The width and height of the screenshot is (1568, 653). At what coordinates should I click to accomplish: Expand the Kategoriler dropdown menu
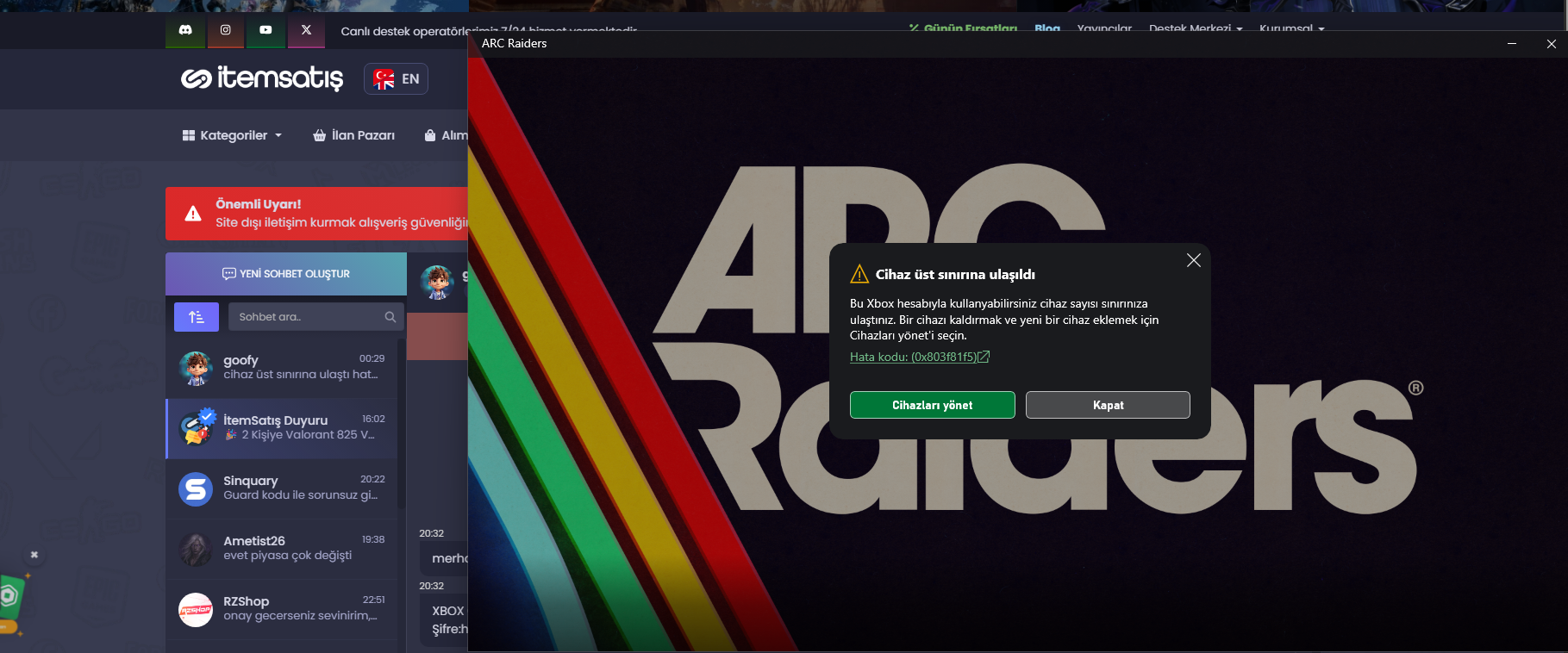[233, 135]
